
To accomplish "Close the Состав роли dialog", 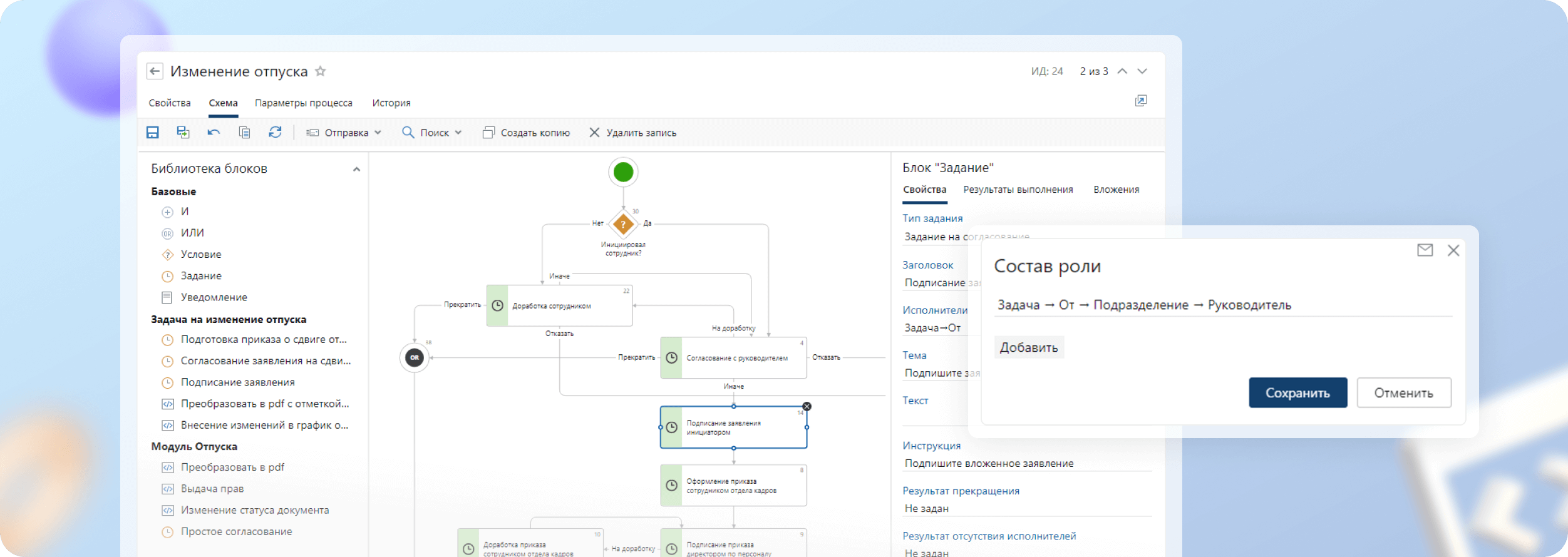I will [x=1453, y=250].
